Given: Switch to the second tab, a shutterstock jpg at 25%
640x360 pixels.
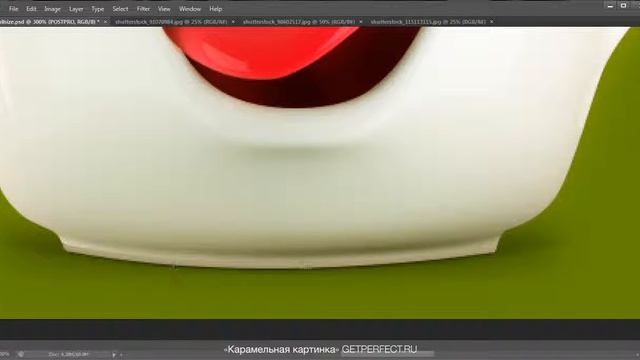Looking at the screenshot, I should 171,22.
